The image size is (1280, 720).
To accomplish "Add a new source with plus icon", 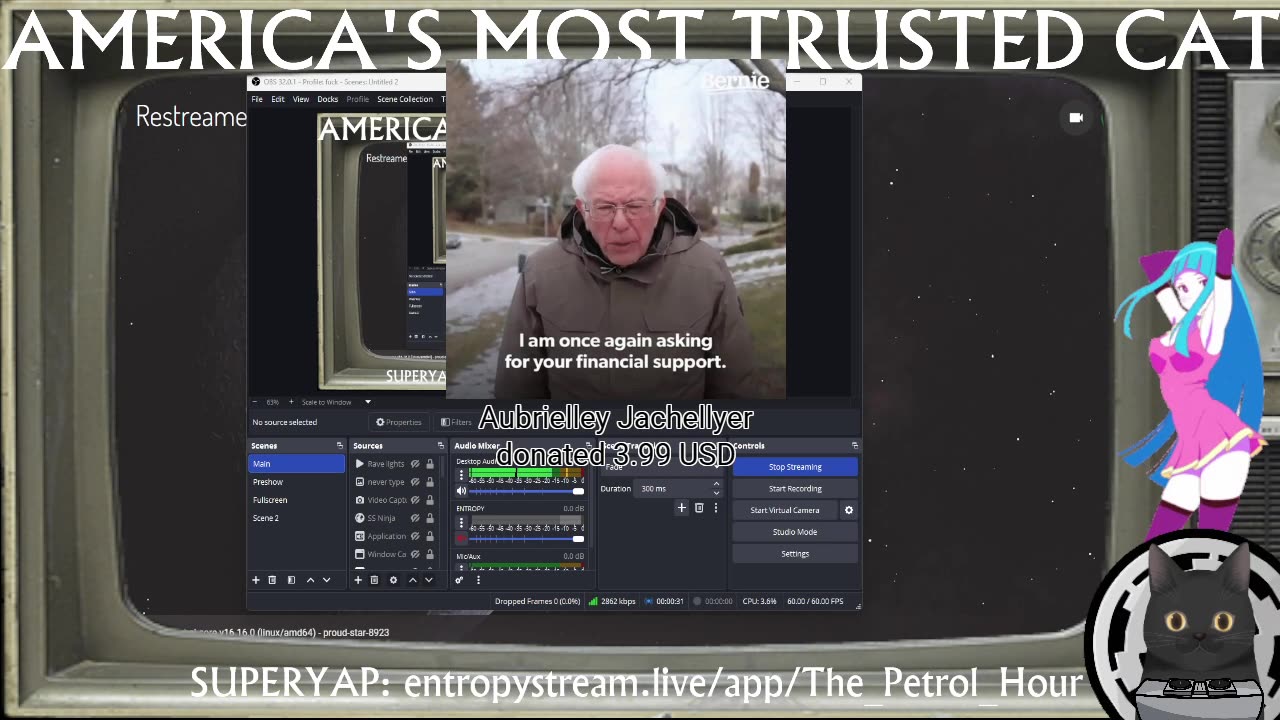I will tap(358, 580).
